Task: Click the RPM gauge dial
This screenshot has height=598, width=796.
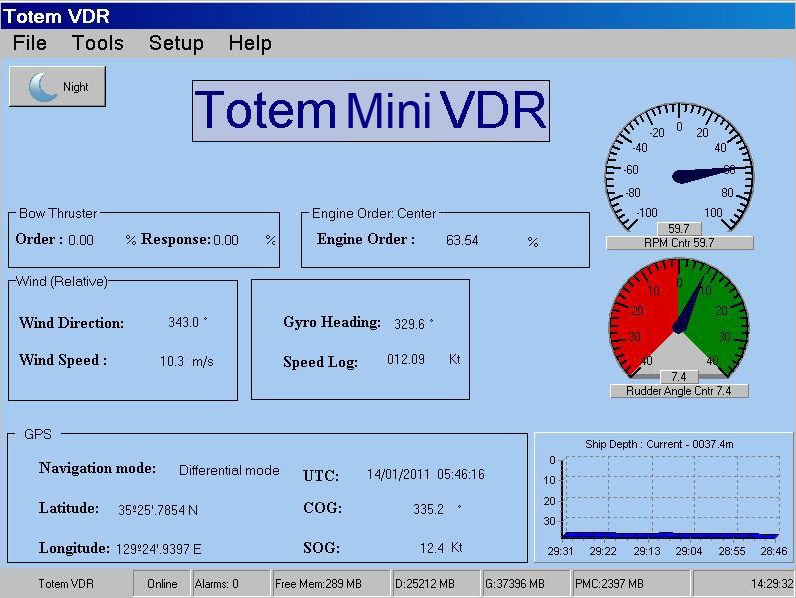Action: pyautogui.click(x=679, y=167)
